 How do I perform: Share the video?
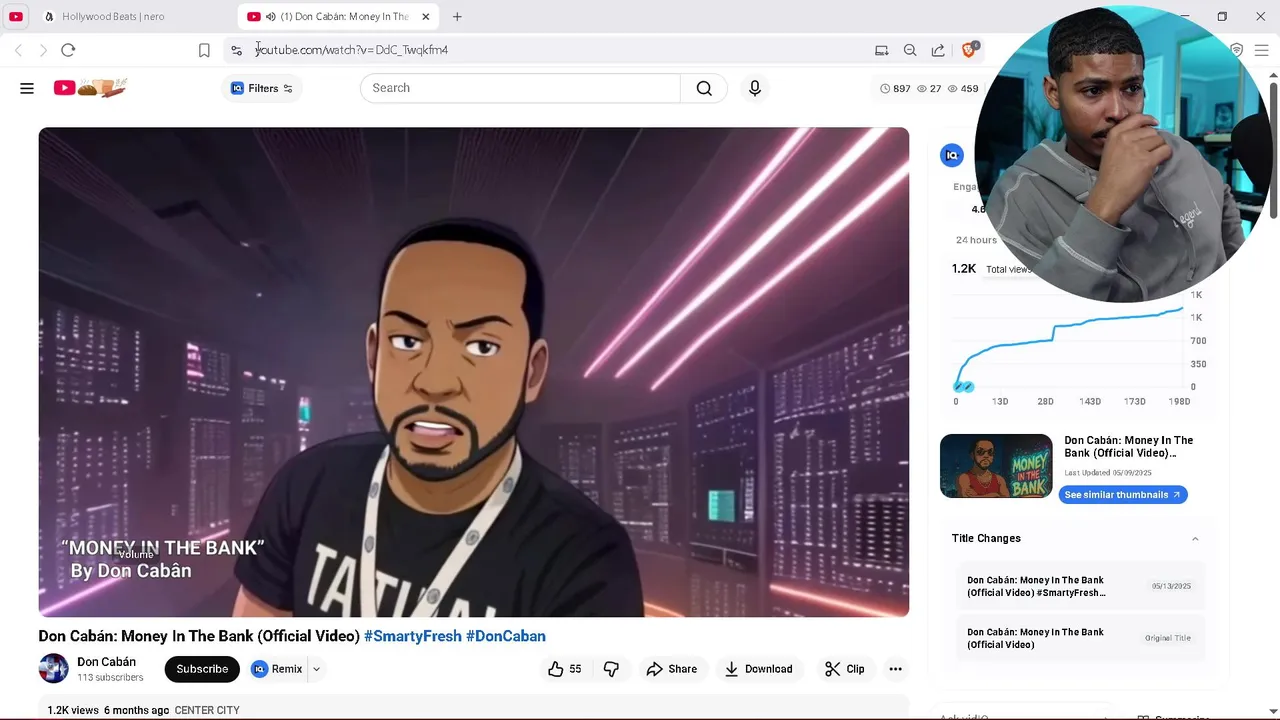pyautogui.click(x=672, y=669)
